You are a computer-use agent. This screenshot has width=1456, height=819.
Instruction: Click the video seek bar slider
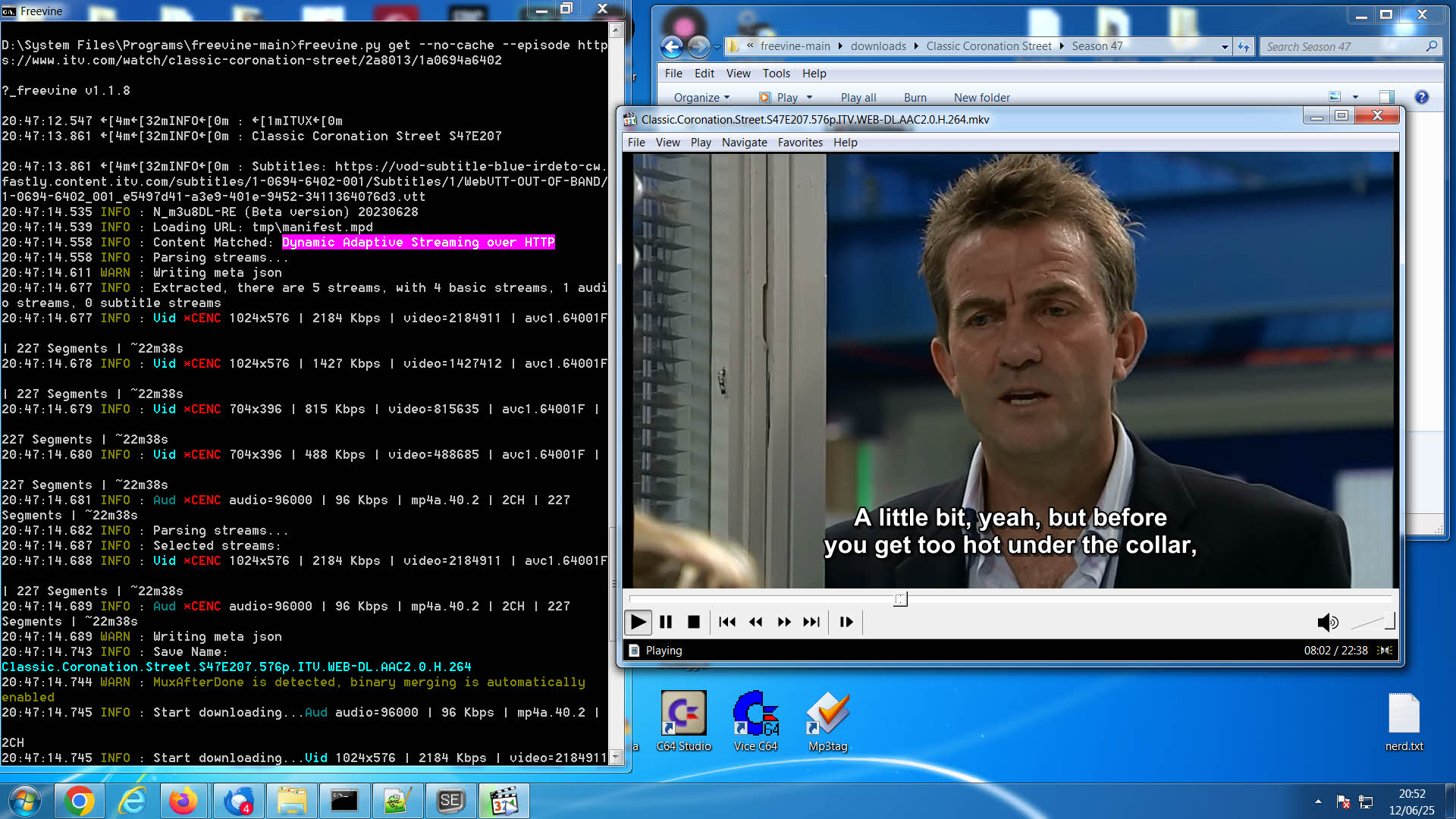click(x=900, y=599)
